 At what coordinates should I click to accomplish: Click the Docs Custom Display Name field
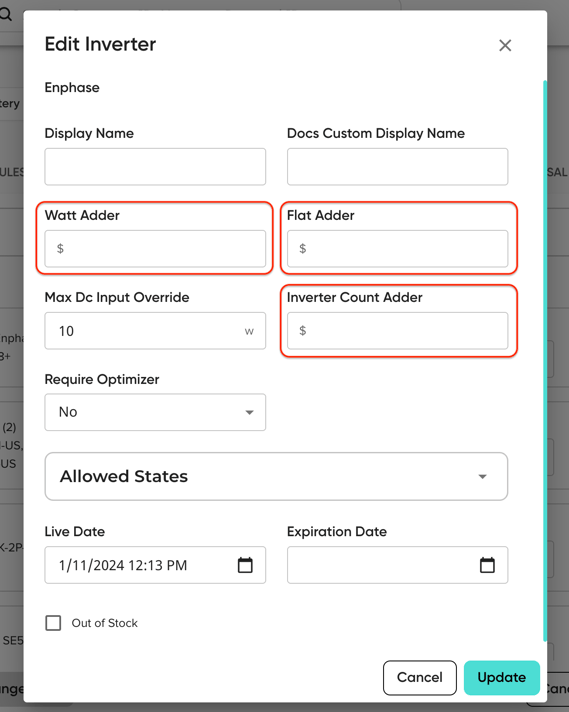397,167
